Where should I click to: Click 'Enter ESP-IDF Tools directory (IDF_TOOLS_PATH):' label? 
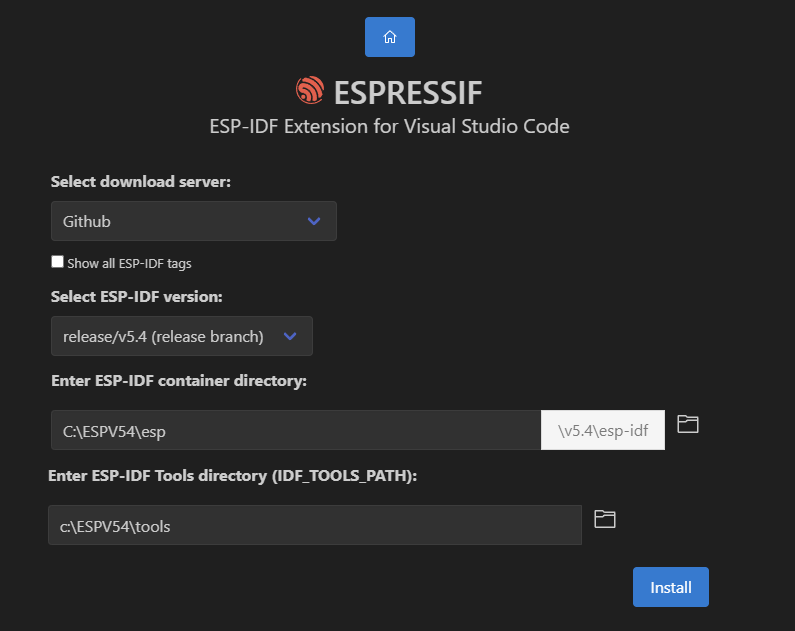(233, 475)
